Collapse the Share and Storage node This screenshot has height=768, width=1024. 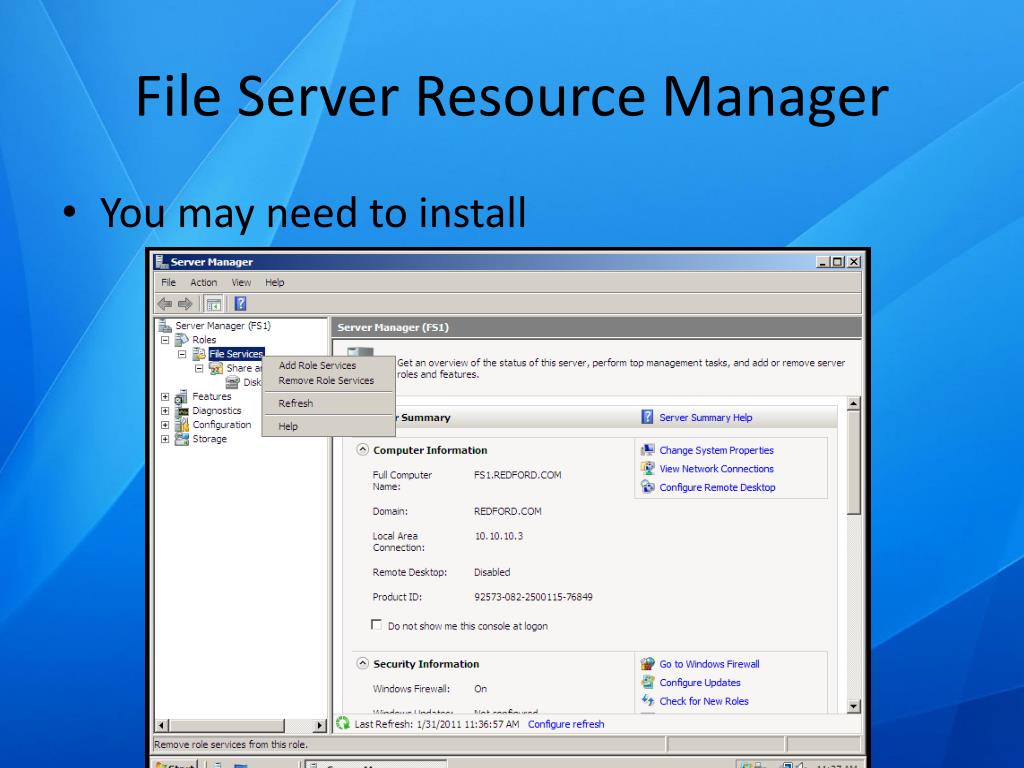point(199,368)
